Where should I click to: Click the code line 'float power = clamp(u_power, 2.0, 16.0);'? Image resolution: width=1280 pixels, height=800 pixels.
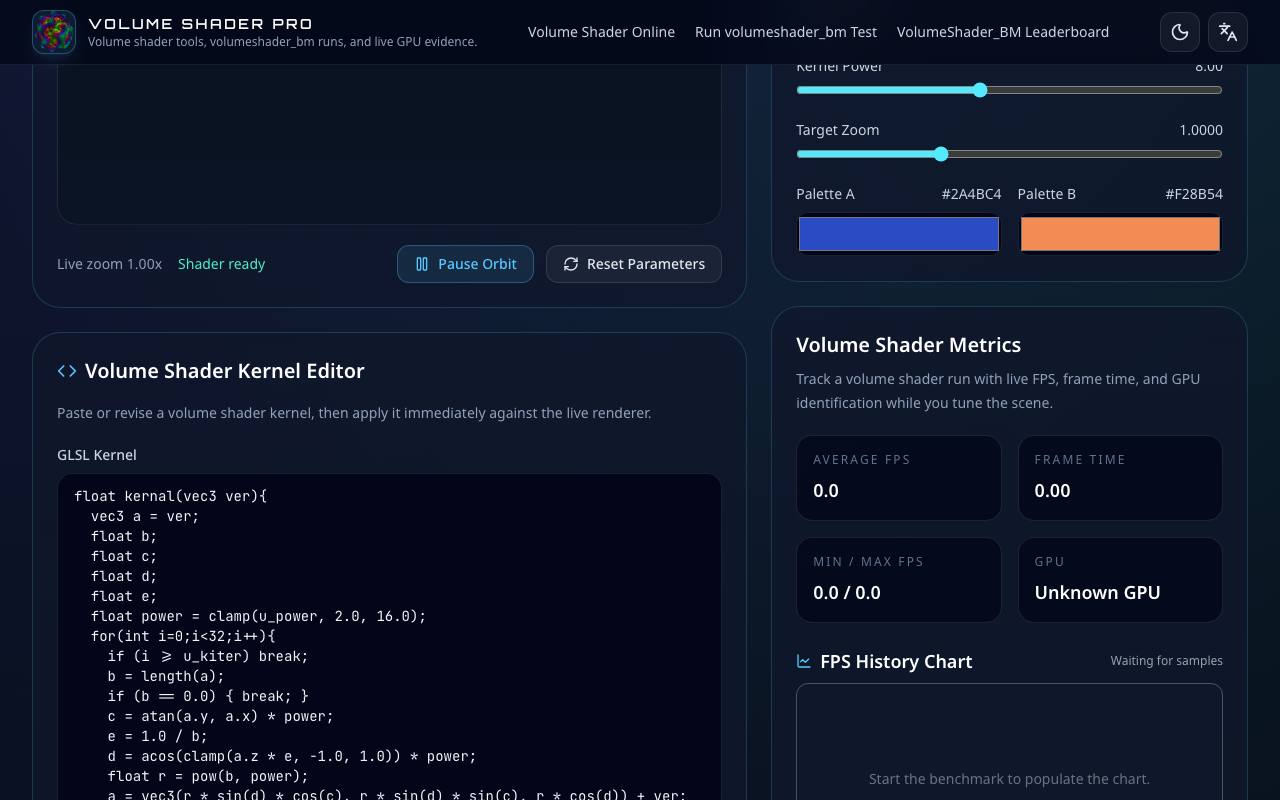[x=258, y=616]
